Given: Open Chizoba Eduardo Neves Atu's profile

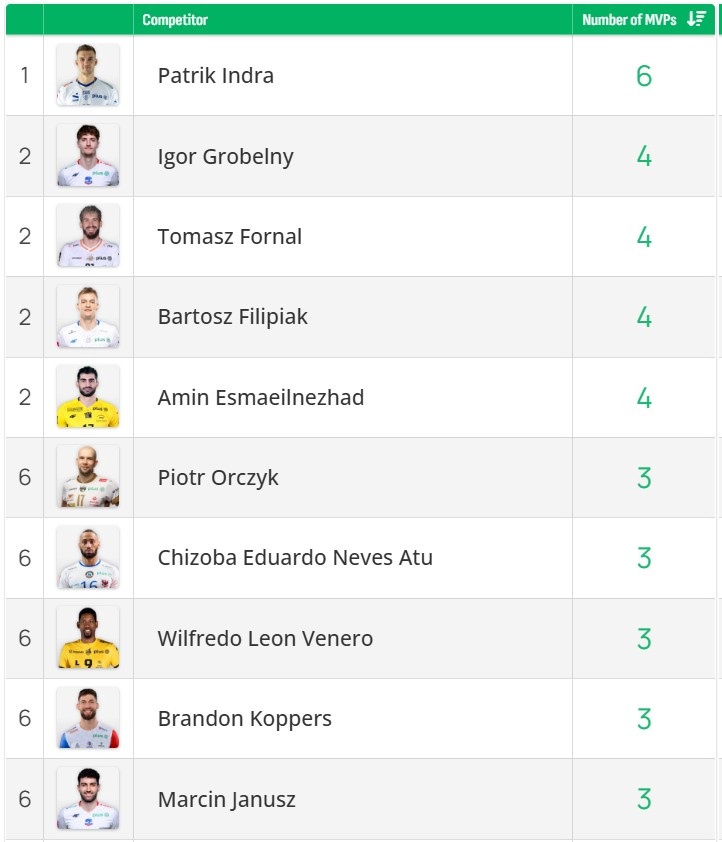Looking at the screenshot, I should pos(295,558).
